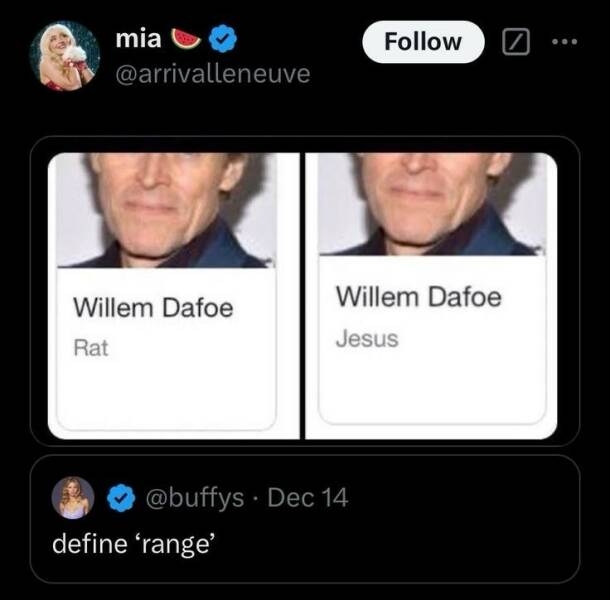Open mia's profile avatar
Viewport: 610px width, 600px height.
coord(64,55)
